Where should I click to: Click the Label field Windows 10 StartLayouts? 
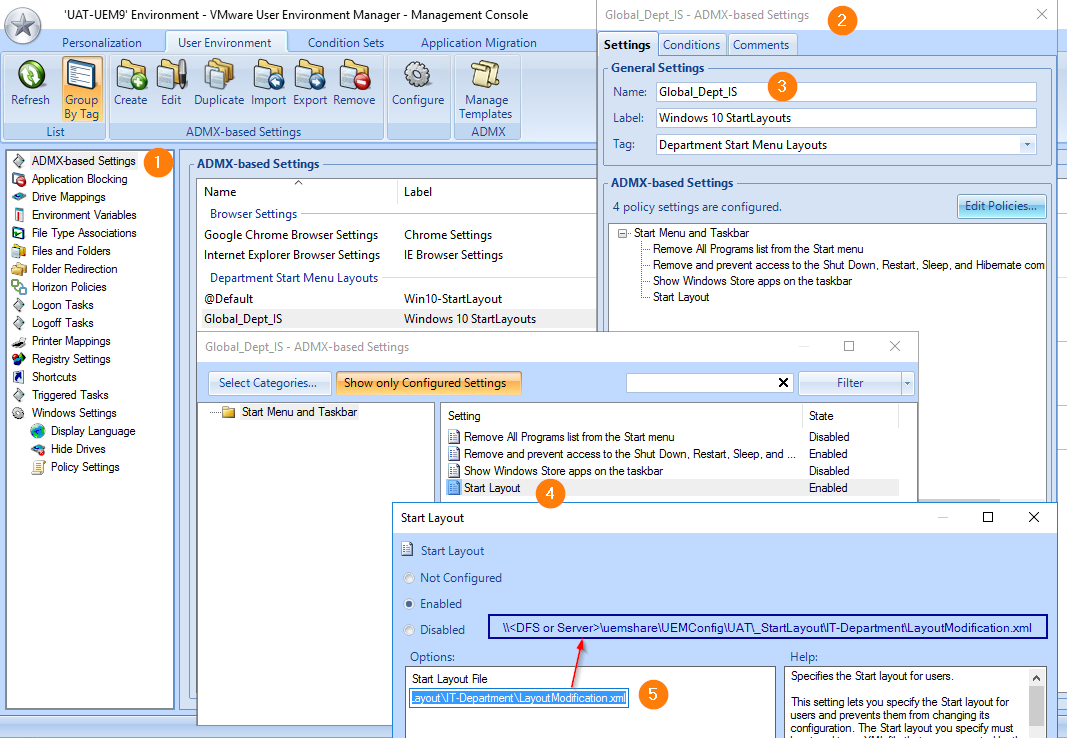point(846,118)
